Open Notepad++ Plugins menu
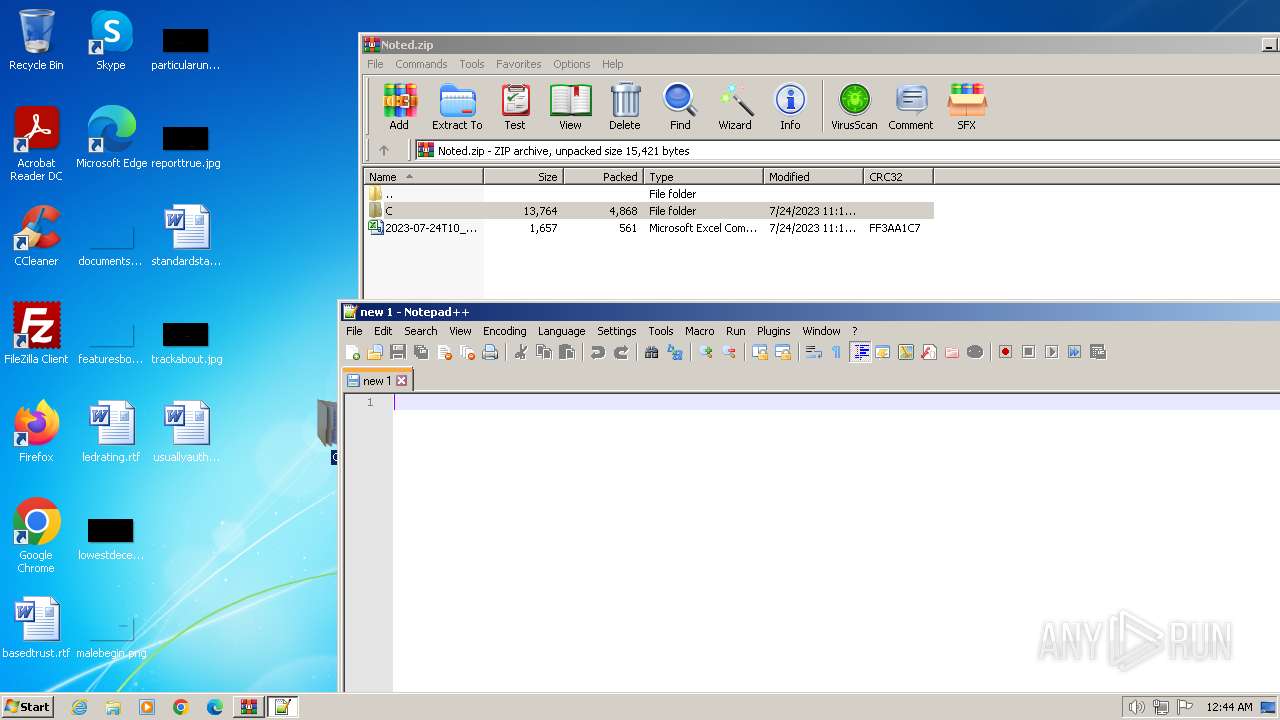Image resolution: width=1280 pixels, height=720 pixels. pyautogui.click(x=773, y=331)
